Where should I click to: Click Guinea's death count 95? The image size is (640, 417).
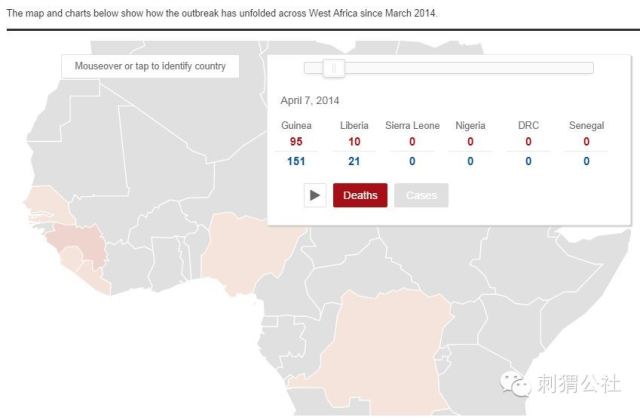click(x=296, y=142)
